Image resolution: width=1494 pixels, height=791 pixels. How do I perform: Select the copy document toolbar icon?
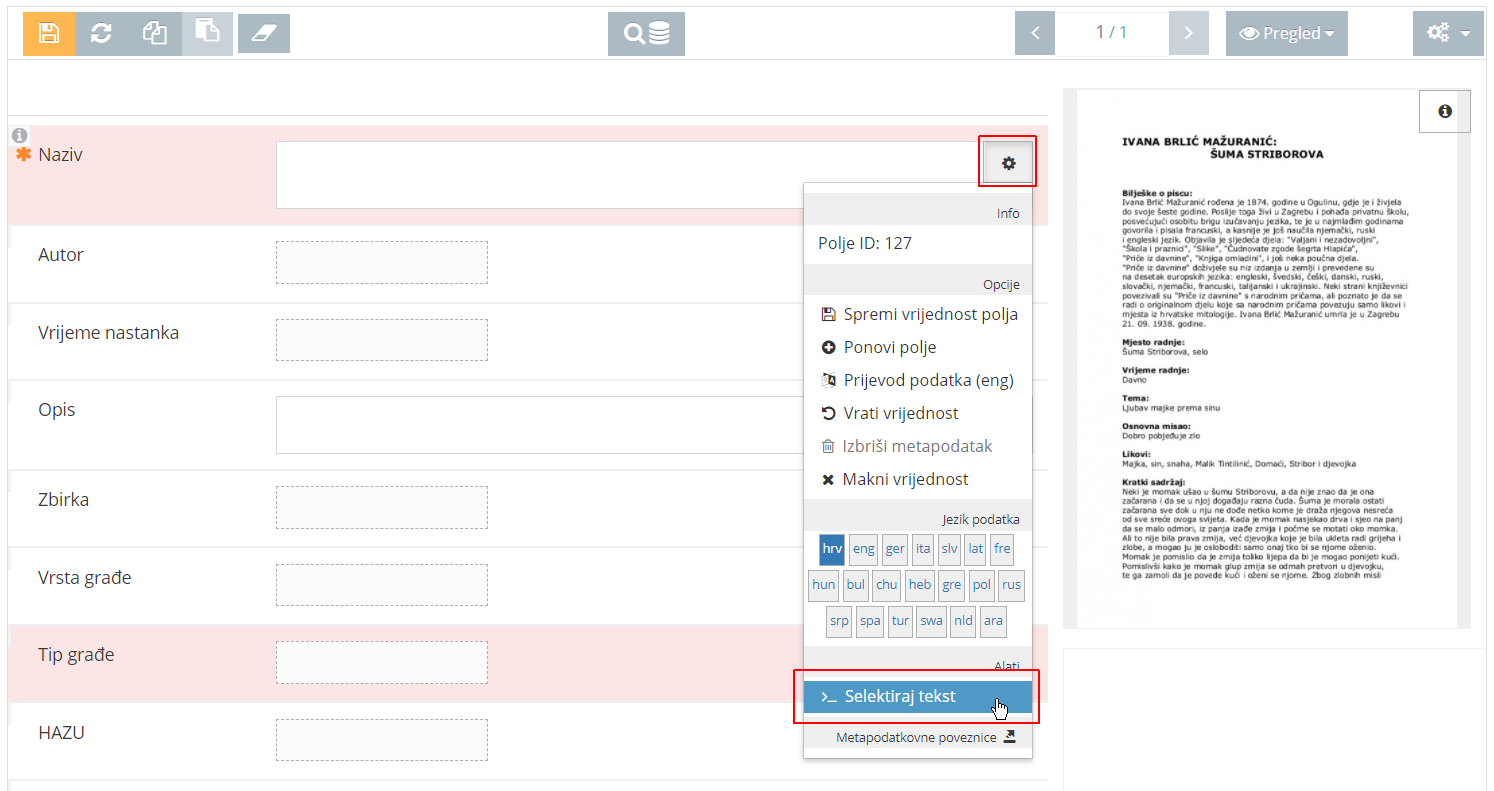click(x=154, y=32)
